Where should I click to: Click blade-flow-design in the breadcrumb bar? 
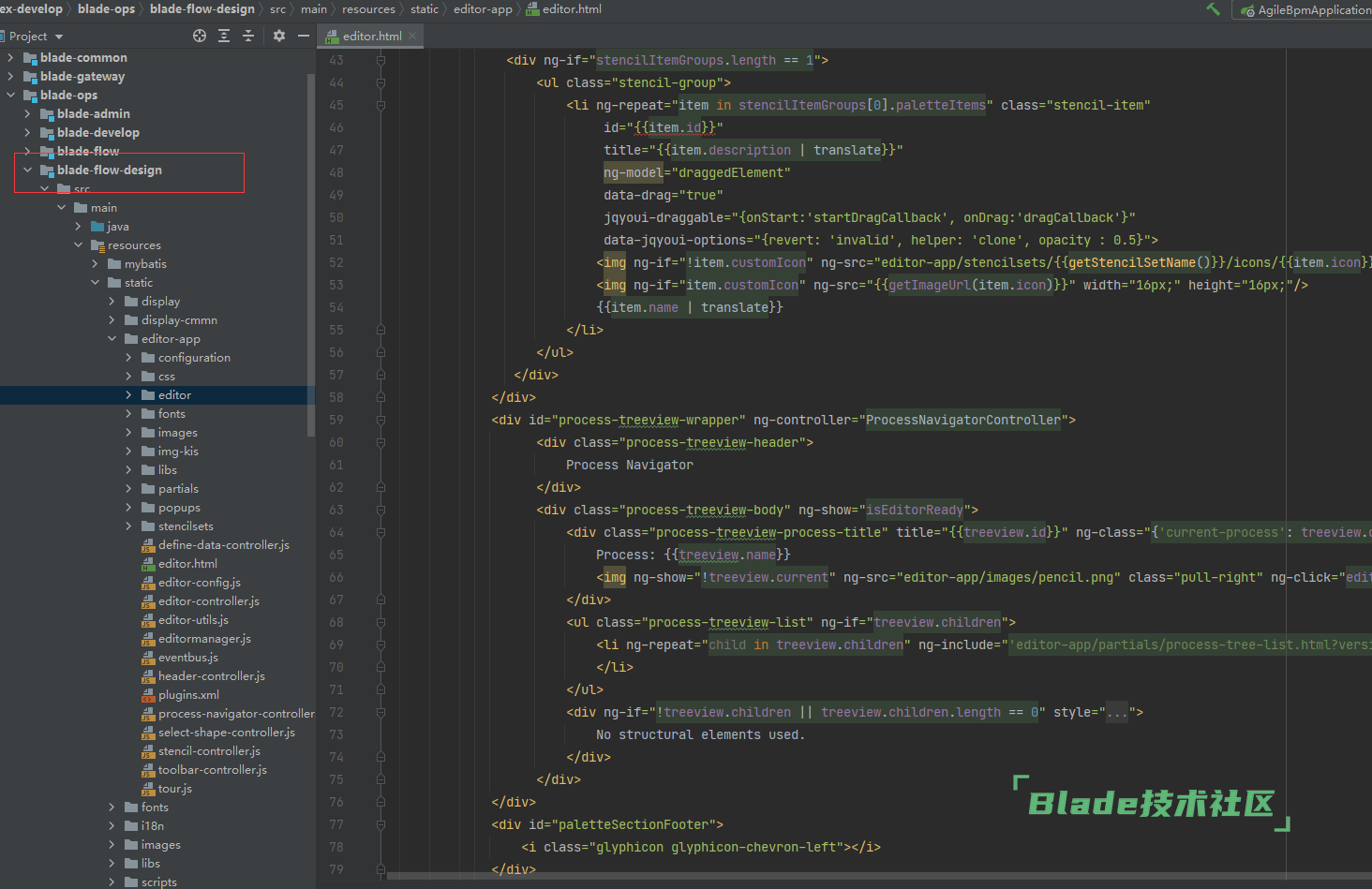[x=202, y=8]
